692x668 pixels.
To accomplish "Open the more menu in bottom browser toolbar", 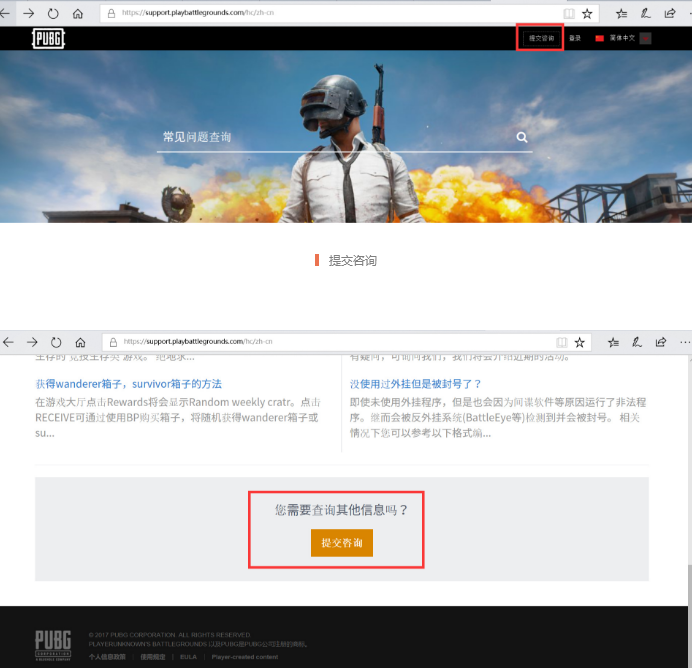I will coord(685,342).
